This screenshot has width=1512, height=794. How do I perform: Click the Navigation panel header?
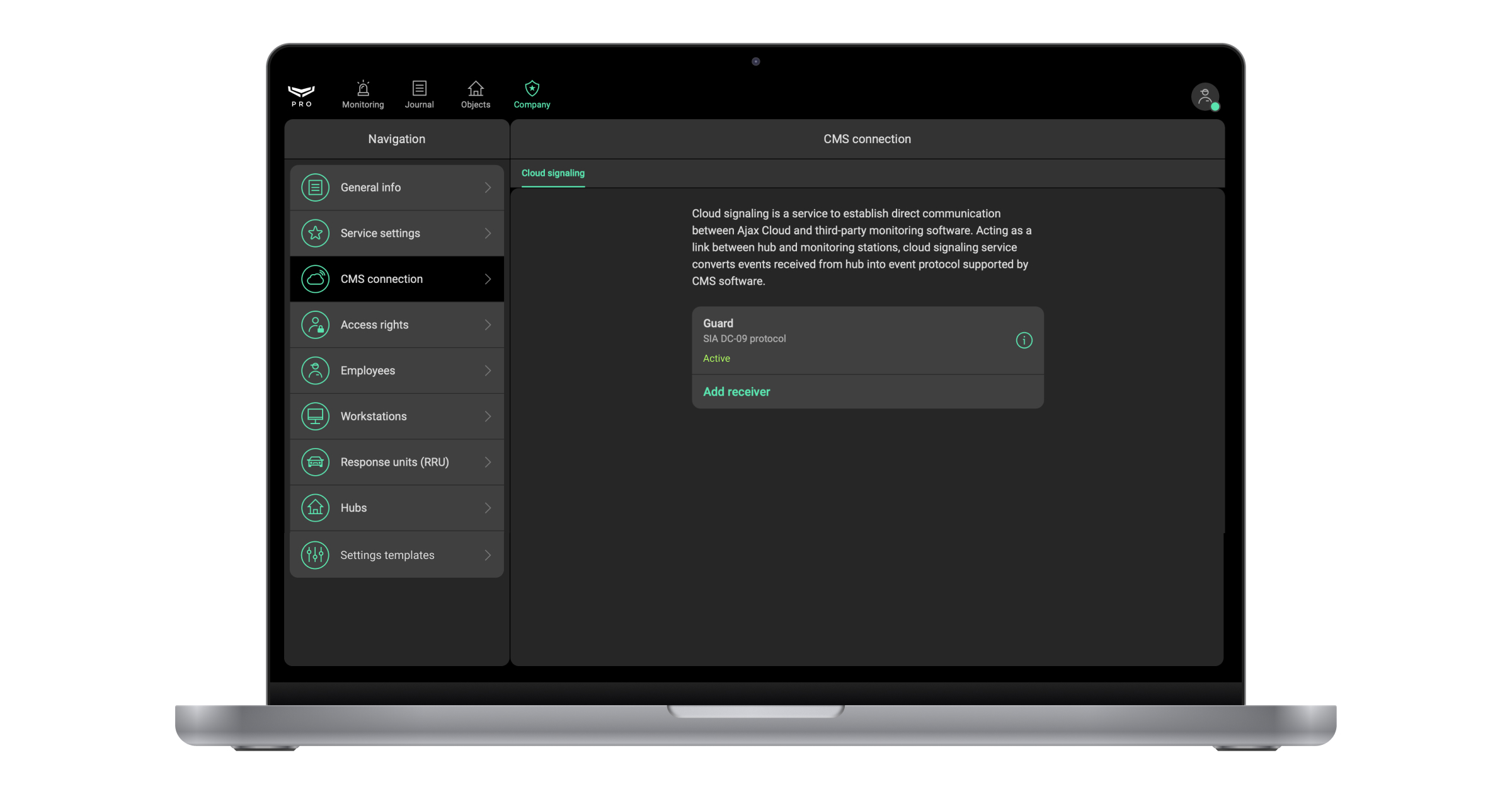click(397, 139)
